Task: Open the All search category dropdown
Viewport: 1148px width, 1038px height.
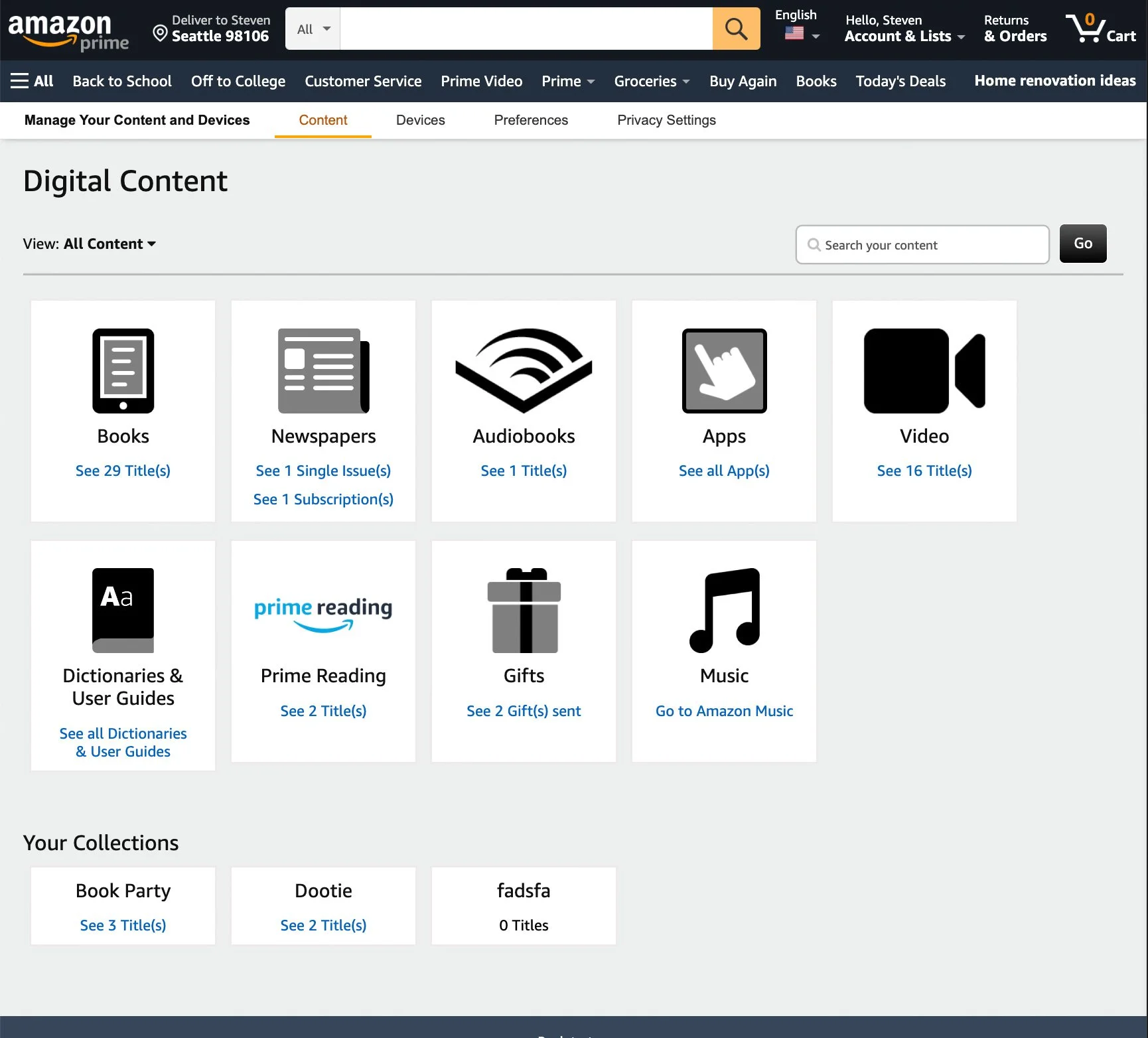Action: coord(313,29)
